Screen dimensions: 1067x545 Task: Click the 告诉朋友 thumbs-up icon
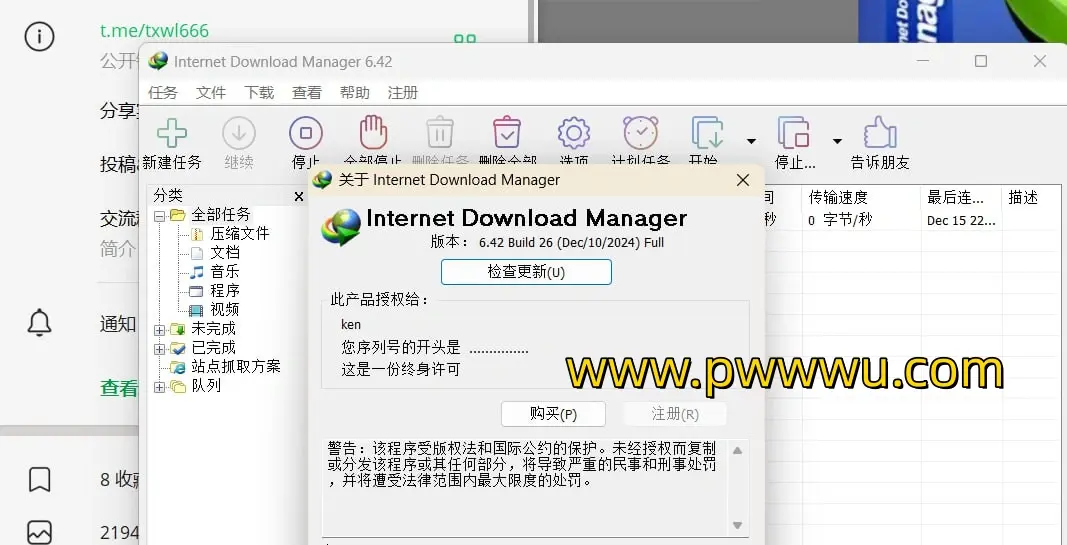[879, 134]
